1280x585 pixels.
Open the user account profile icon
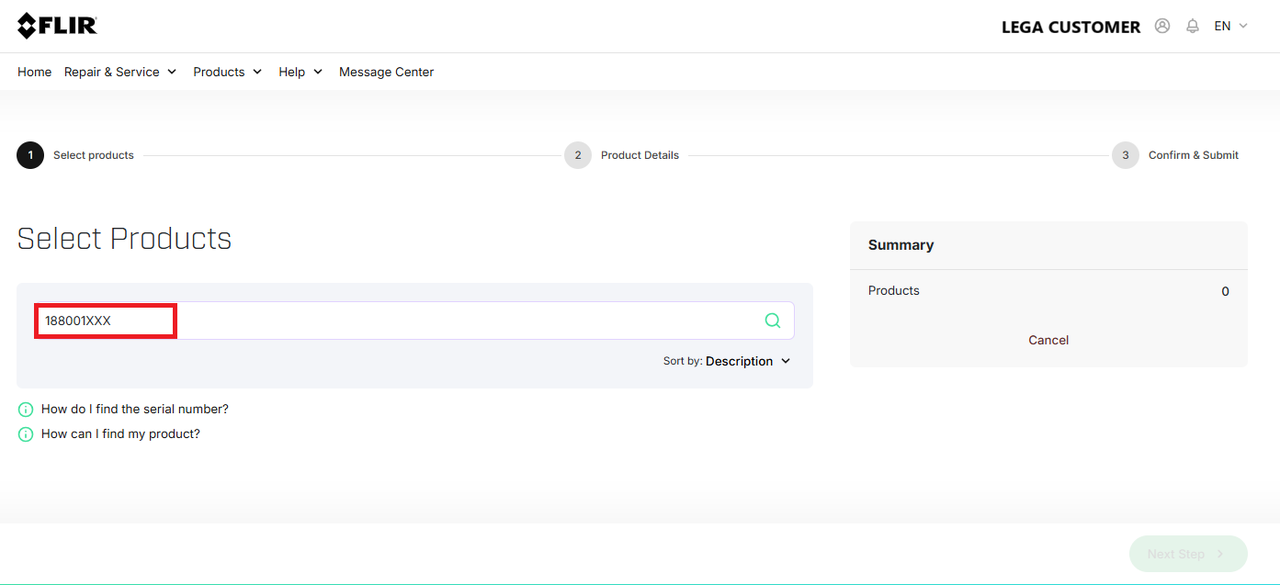point(1162,26)
